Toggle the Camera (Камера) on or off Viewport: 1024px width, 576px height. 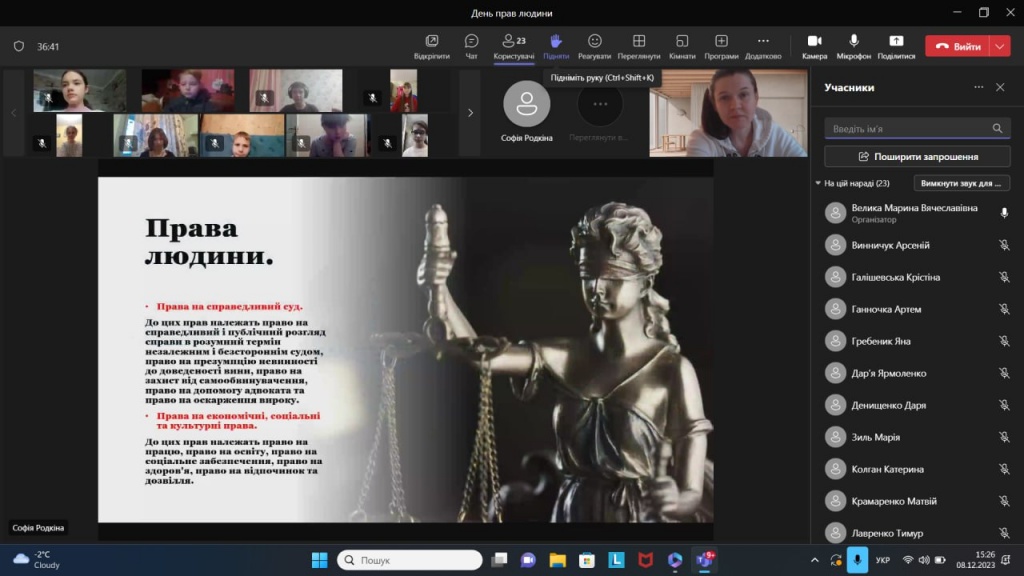[x=814, y=46]
